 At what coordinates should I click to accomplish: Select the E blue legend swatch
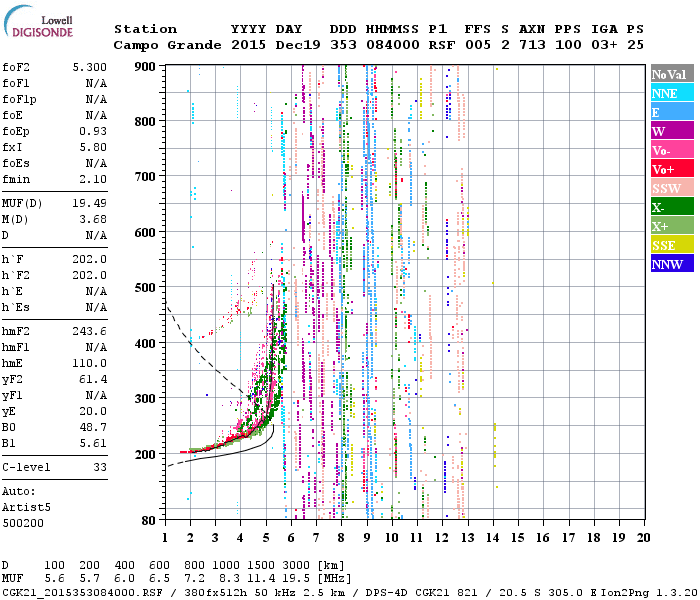pos(672,112)
